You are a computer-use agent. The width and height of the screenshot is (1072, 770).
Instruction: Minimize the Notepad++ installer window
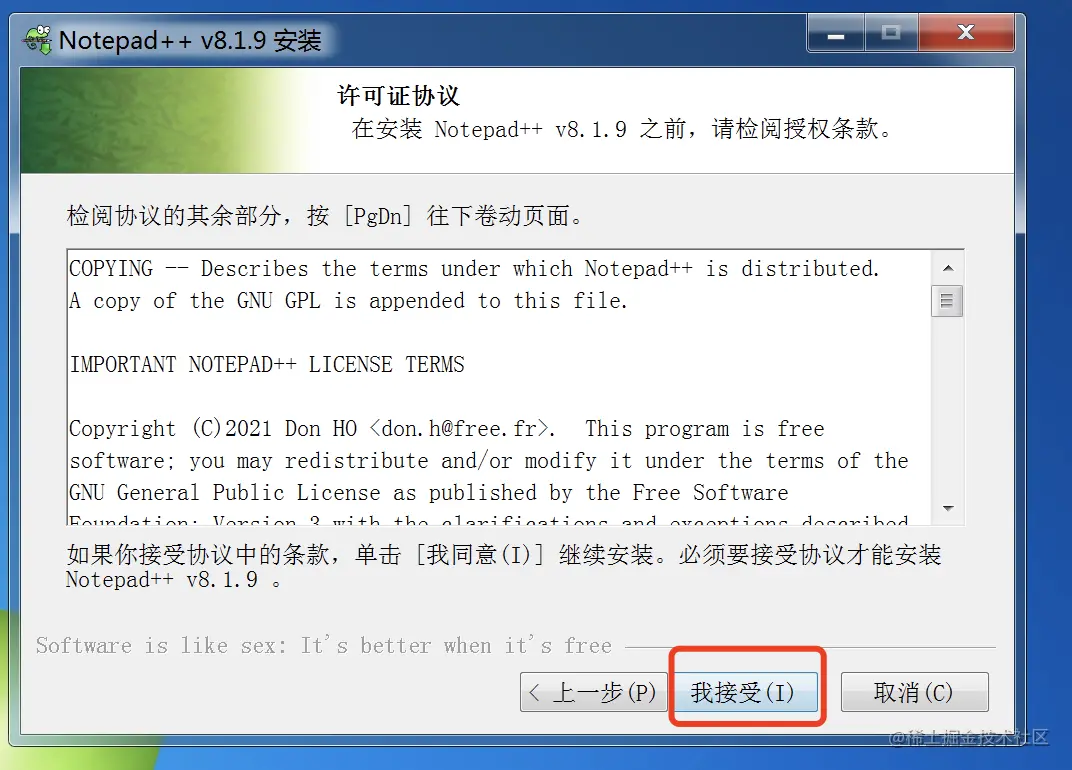pos(836,33)
